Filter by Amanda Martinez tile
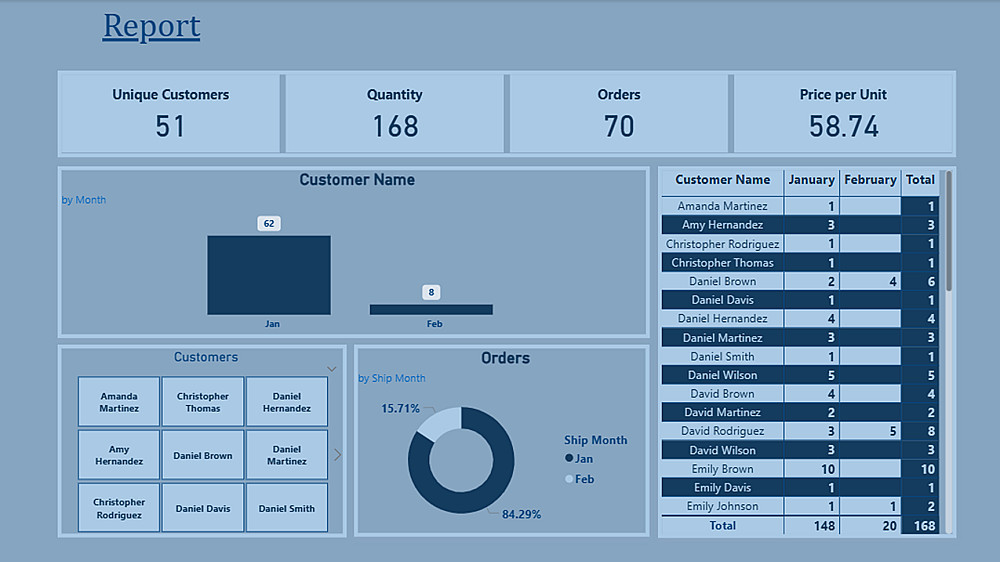The width and height of the screenshot is (1000, 562). 119,402
